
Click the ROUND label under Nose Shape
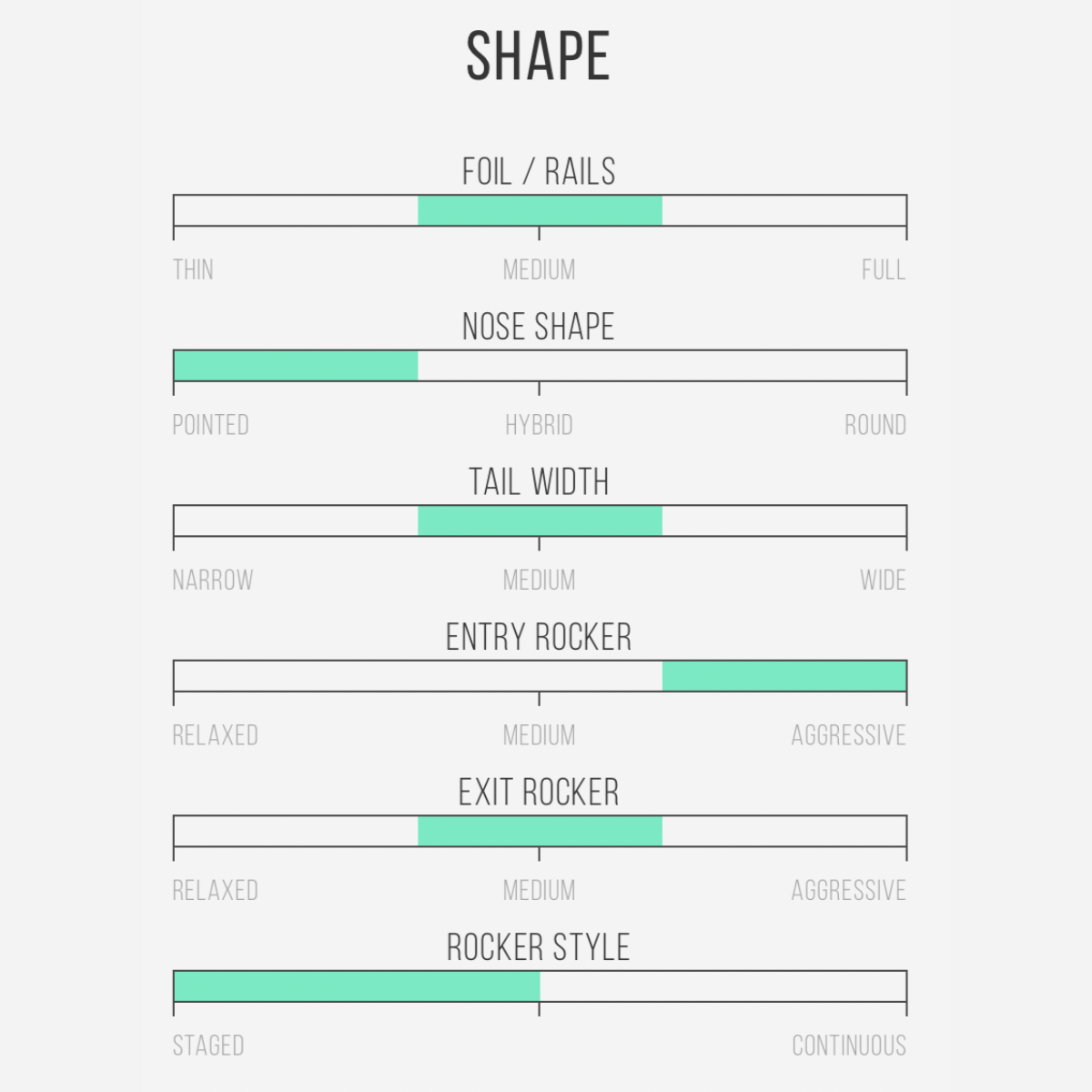(x=875, y=425)
